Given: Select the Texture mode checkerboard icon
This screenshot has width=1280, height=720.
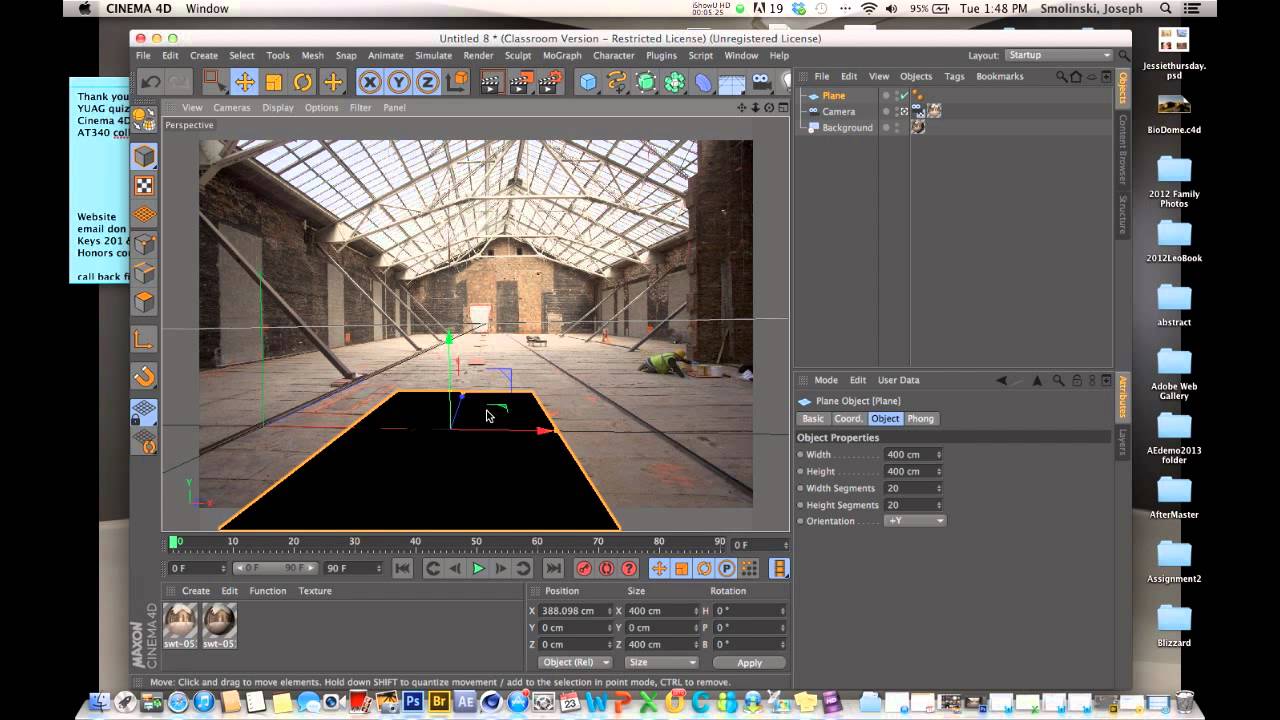Looking at the screenshot, I should (145, 185).
